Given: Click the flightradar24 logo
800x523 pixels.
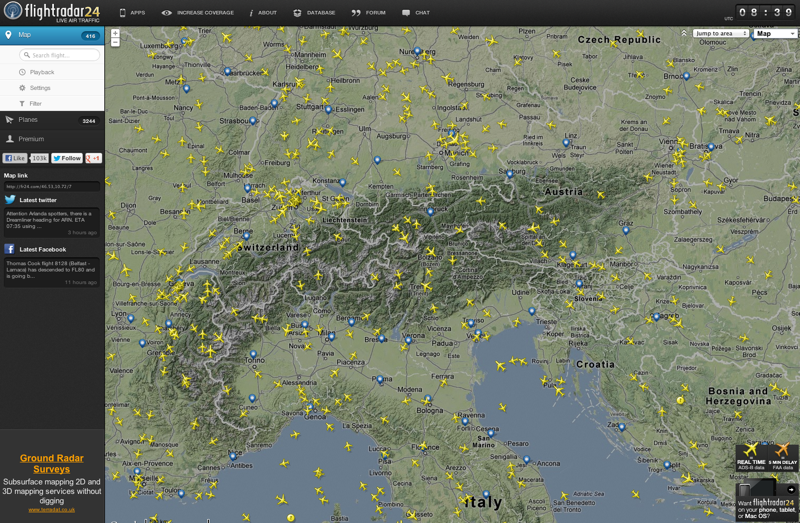Looking at the screenshot, I should pos(52,12).
